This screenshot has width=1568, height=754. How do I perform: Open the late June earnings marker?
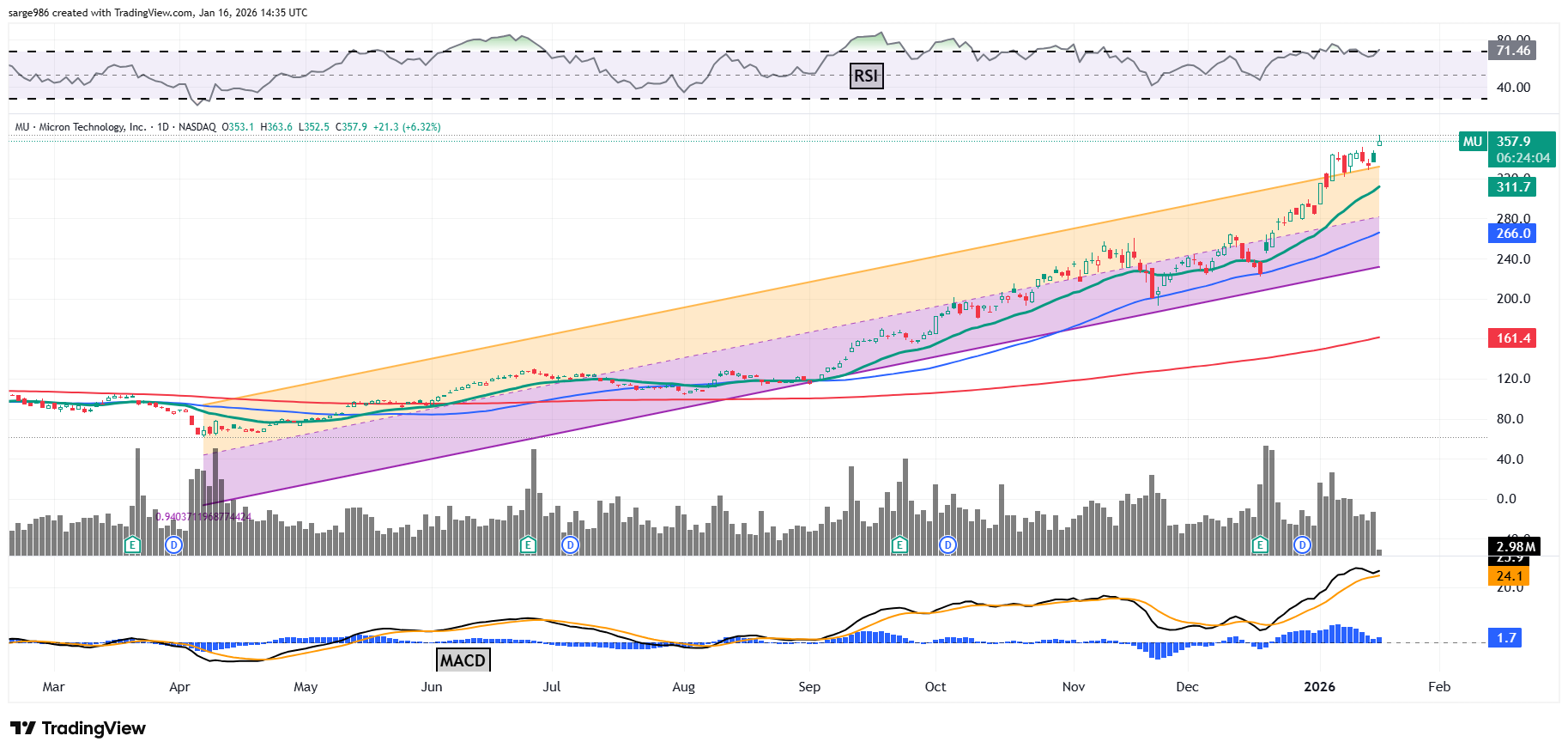[528, 544]
